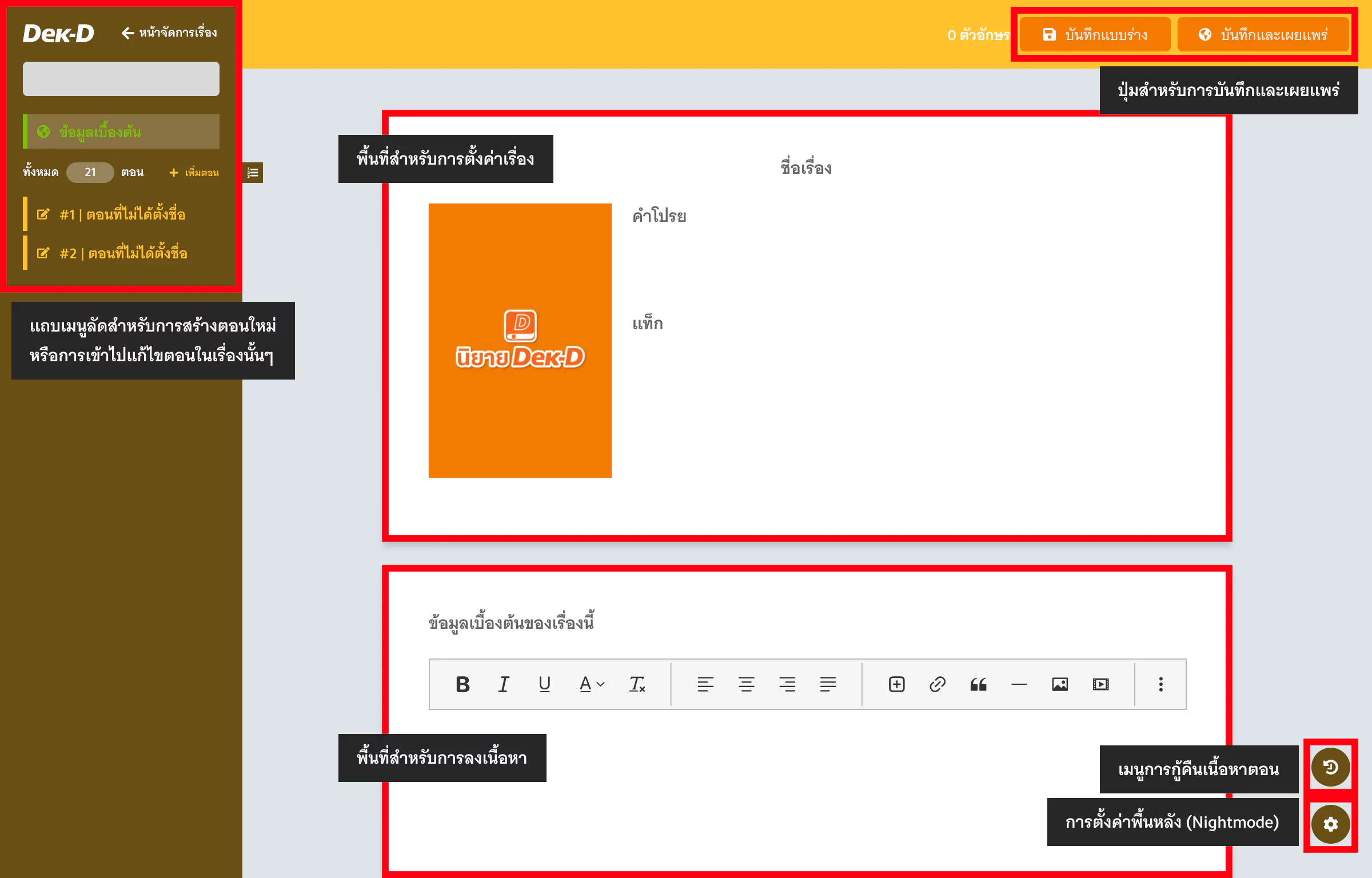Click the orange นิยาย Dek-D cover image
Image resolution: width=1372 pixels, height=878 pixels.
tap(520, 341)
